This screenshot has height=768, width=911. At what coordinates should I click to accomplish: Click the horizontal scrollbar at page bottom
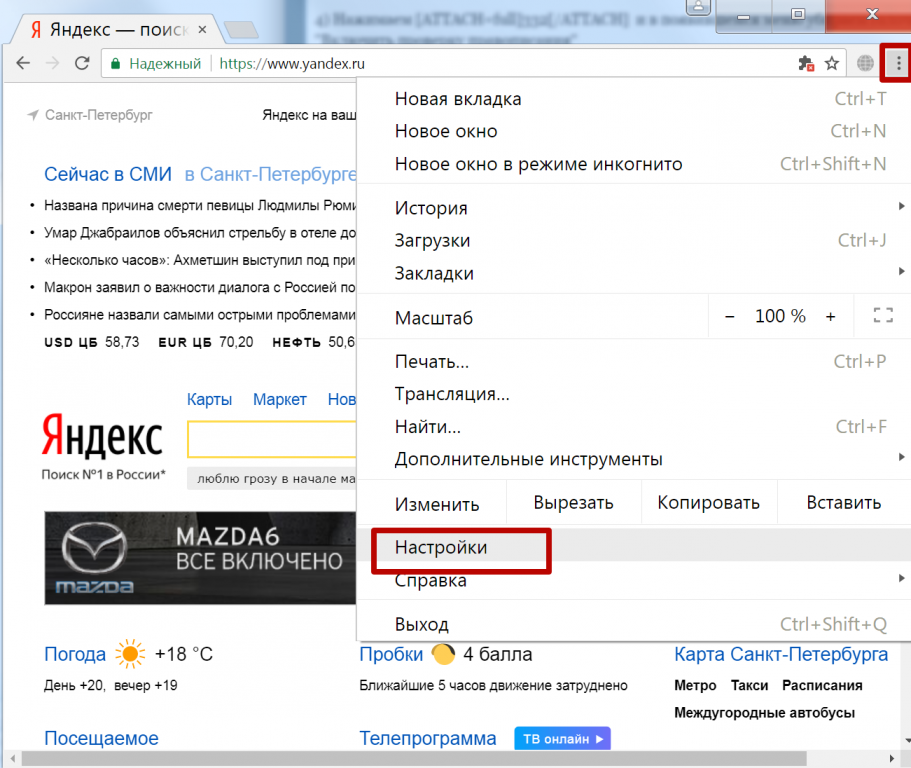(414, 758)
